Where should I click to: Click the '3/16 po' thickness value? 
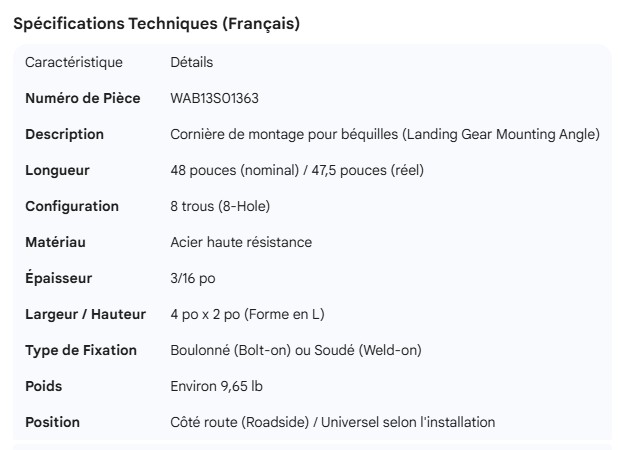pyautogui.click(x=193, y=278)
